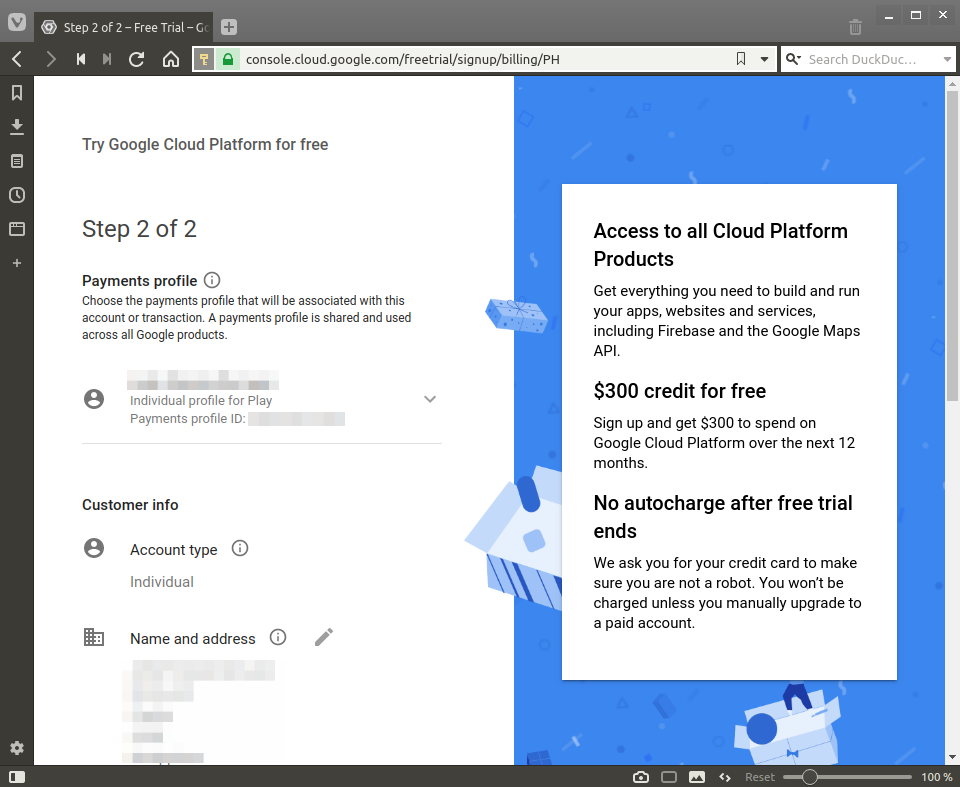Click the address bar URL field
This screenshot has height=787, width=960.
pyautogui.click(x=484, y=59)
